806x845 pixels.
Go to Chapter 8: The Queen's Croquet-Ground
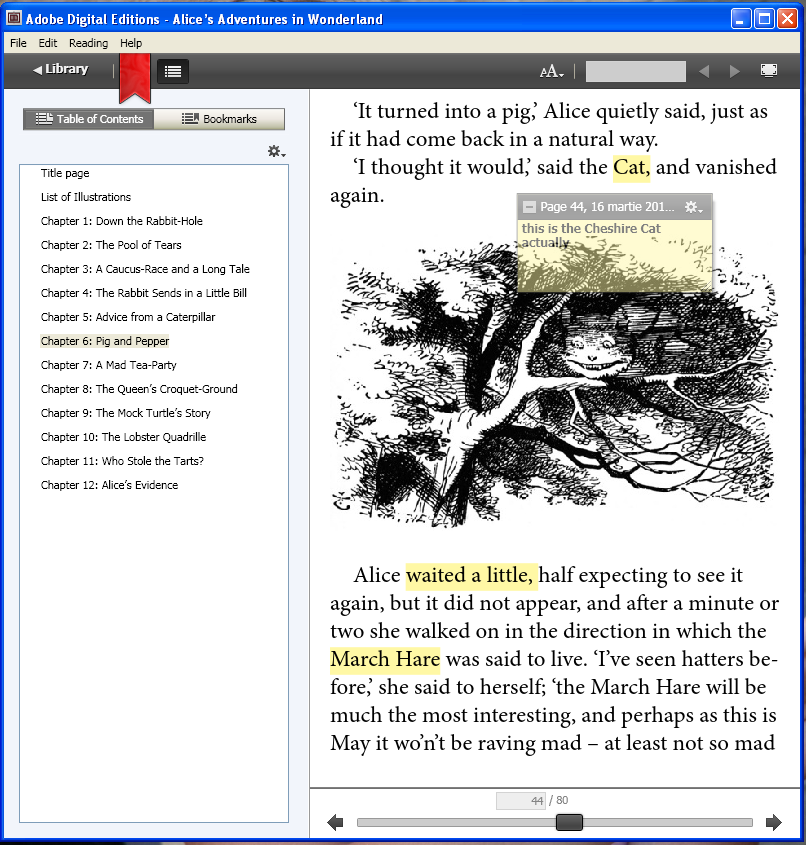pyautogui.click(x=139, y=389)
